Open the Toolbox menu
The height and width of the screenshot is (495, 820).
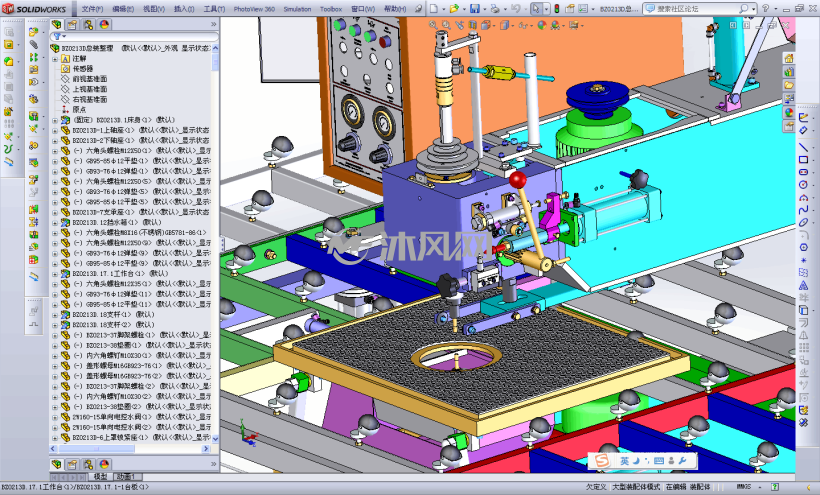coord(331,9)
